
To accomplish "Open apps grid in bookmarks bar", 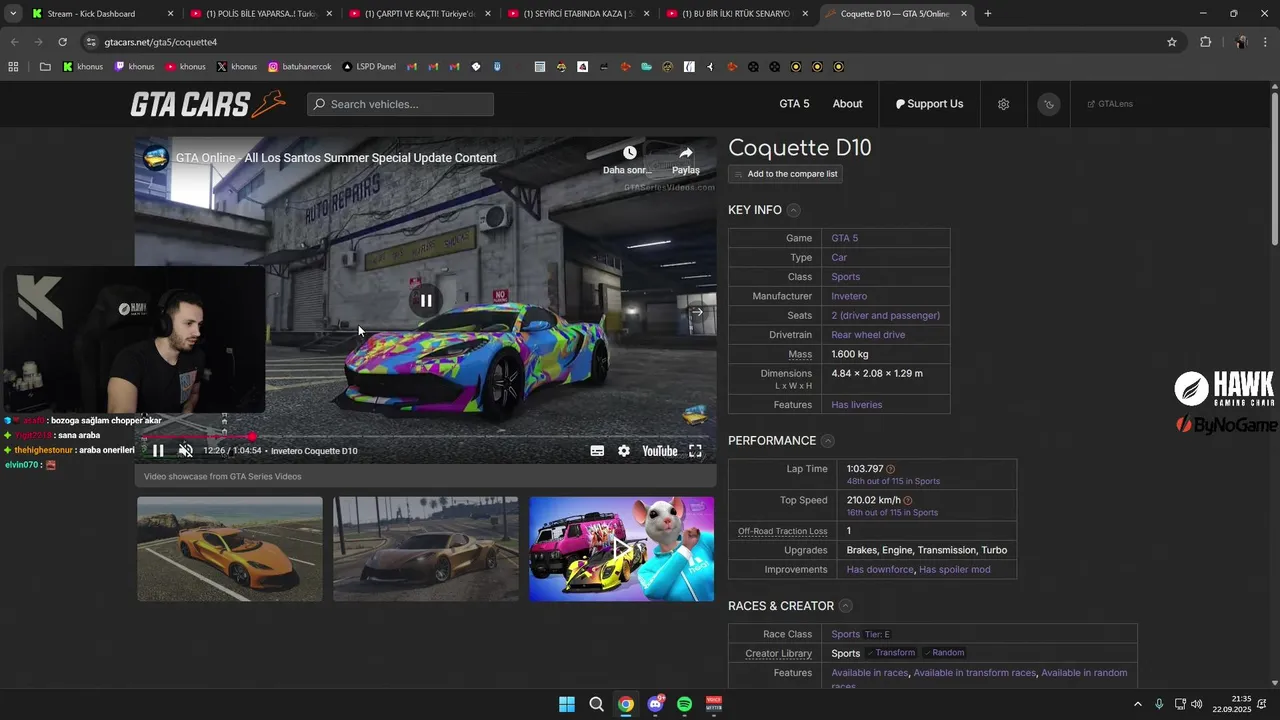I will coord(13,67).
